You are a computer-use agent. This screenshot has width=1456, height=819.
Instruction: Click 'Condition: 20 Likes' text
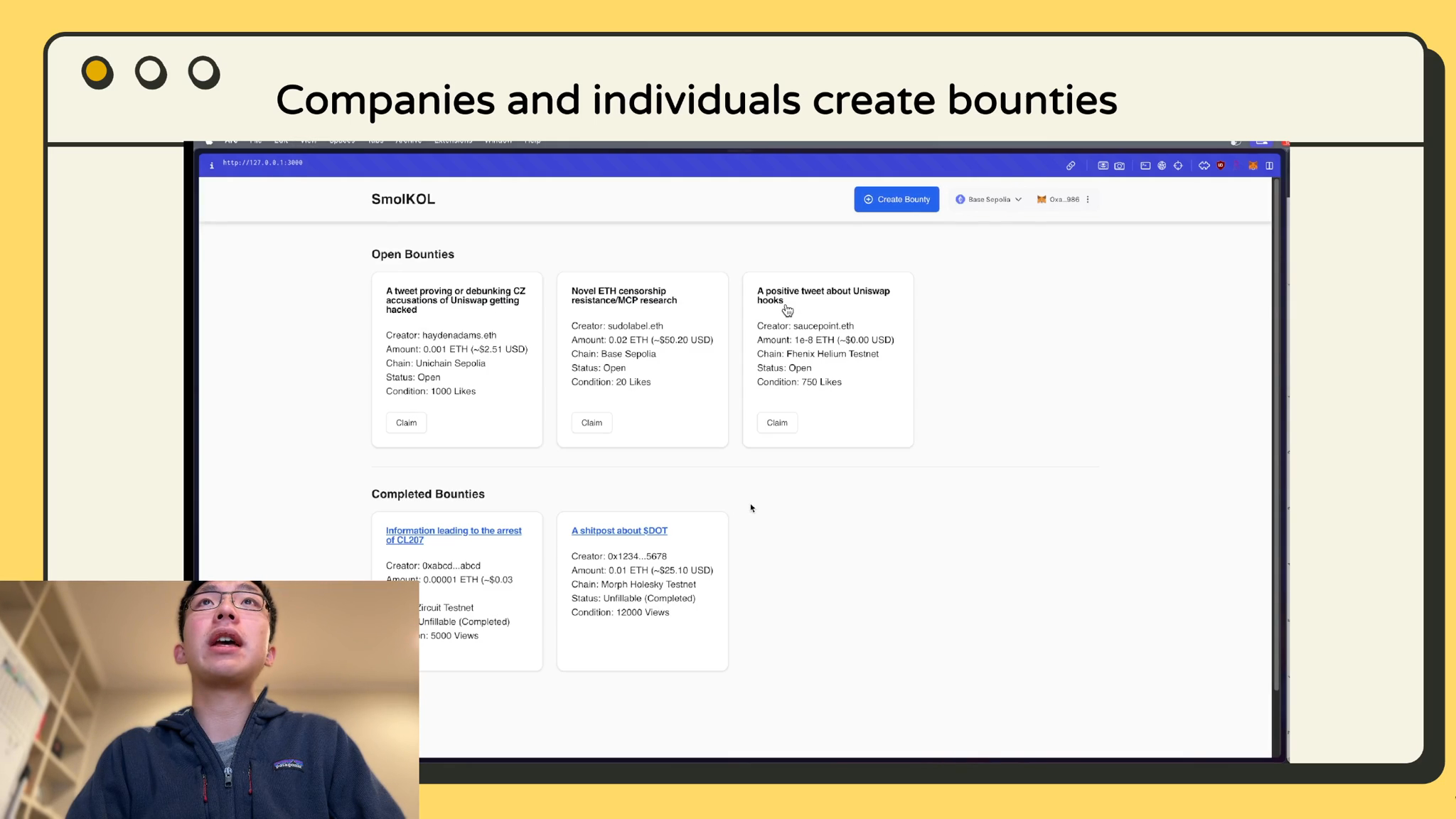[x=611, y=382]
